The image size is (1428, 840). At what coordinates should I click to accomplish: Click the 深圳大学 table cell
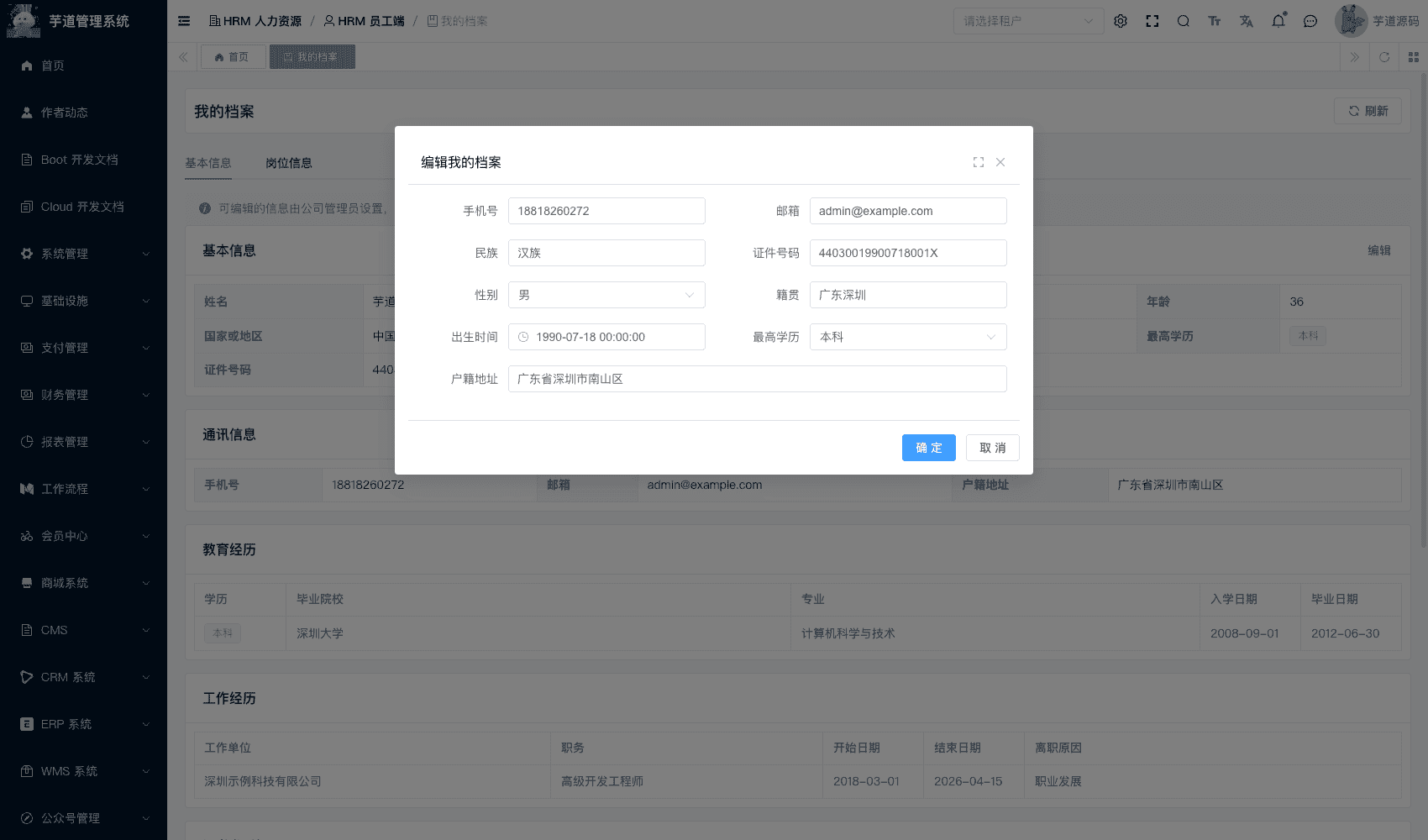tap(538, 633)
